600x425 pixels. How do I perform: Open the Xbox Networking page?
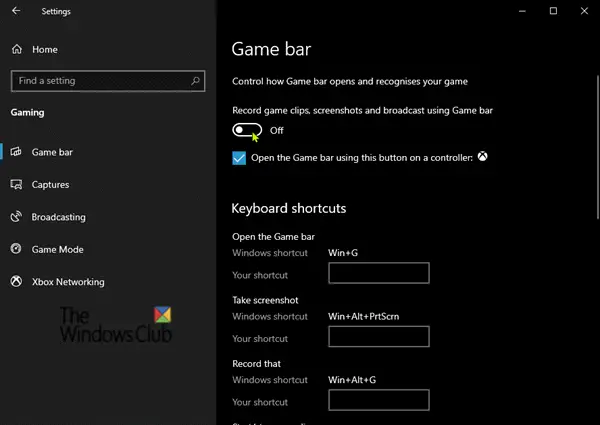(x=68, y=282)
